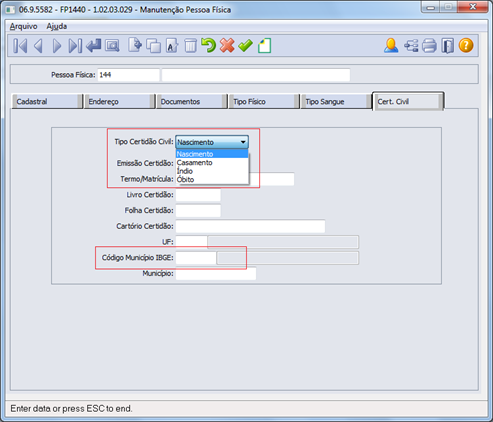Close the Manutenção Pessoa Física window

click(473, 7)
